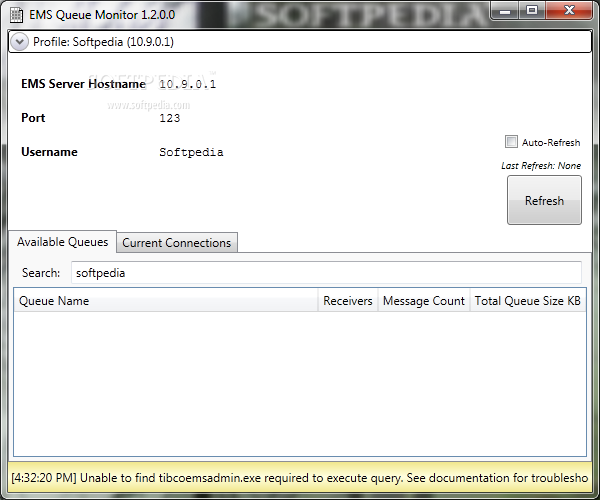The image size is (600, 500).
Task: Close the EMS Queue Monitor window
Action: [x=569, y=11]
